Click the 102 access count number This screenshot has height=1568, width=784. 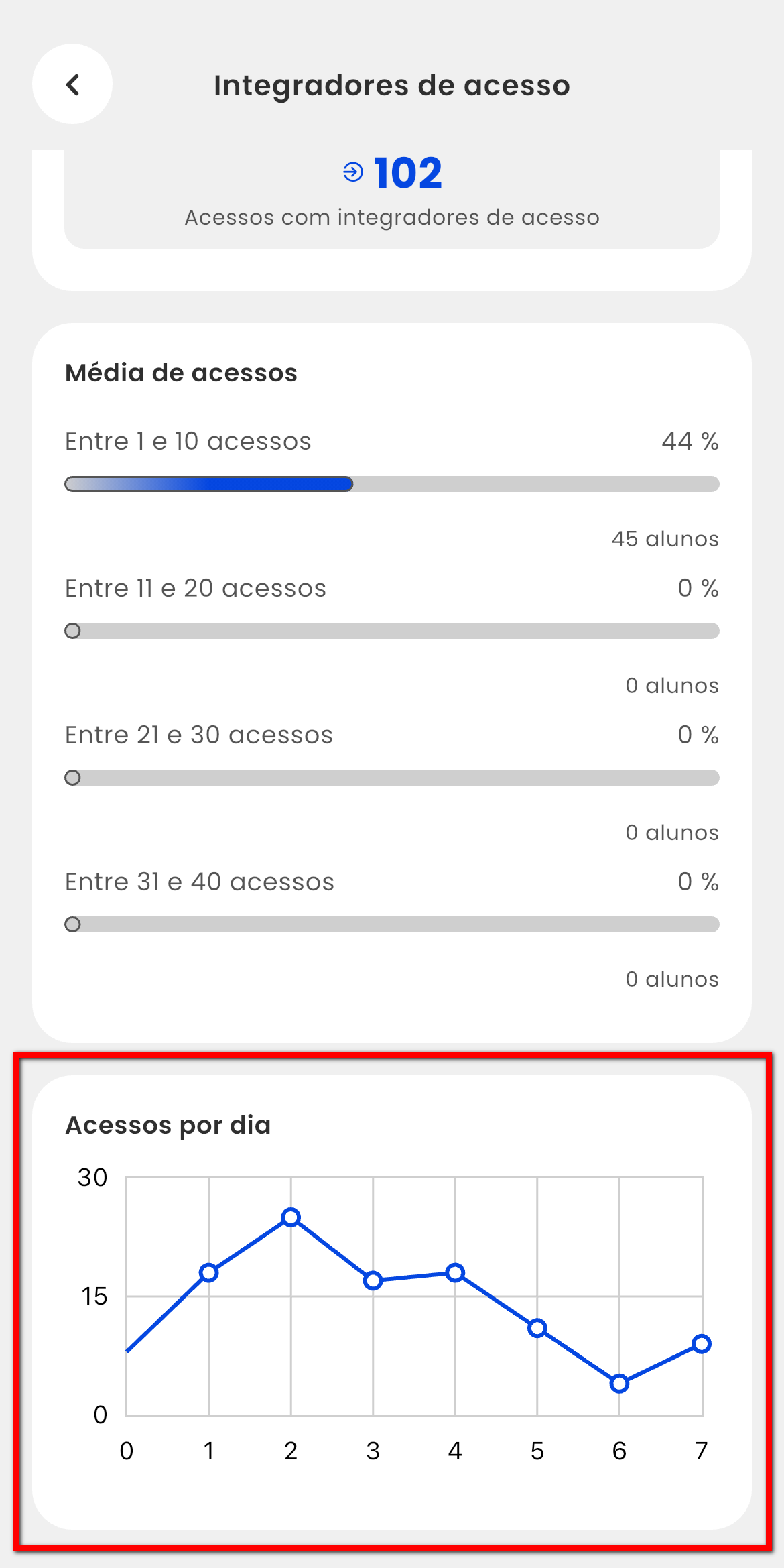[408, 174]
